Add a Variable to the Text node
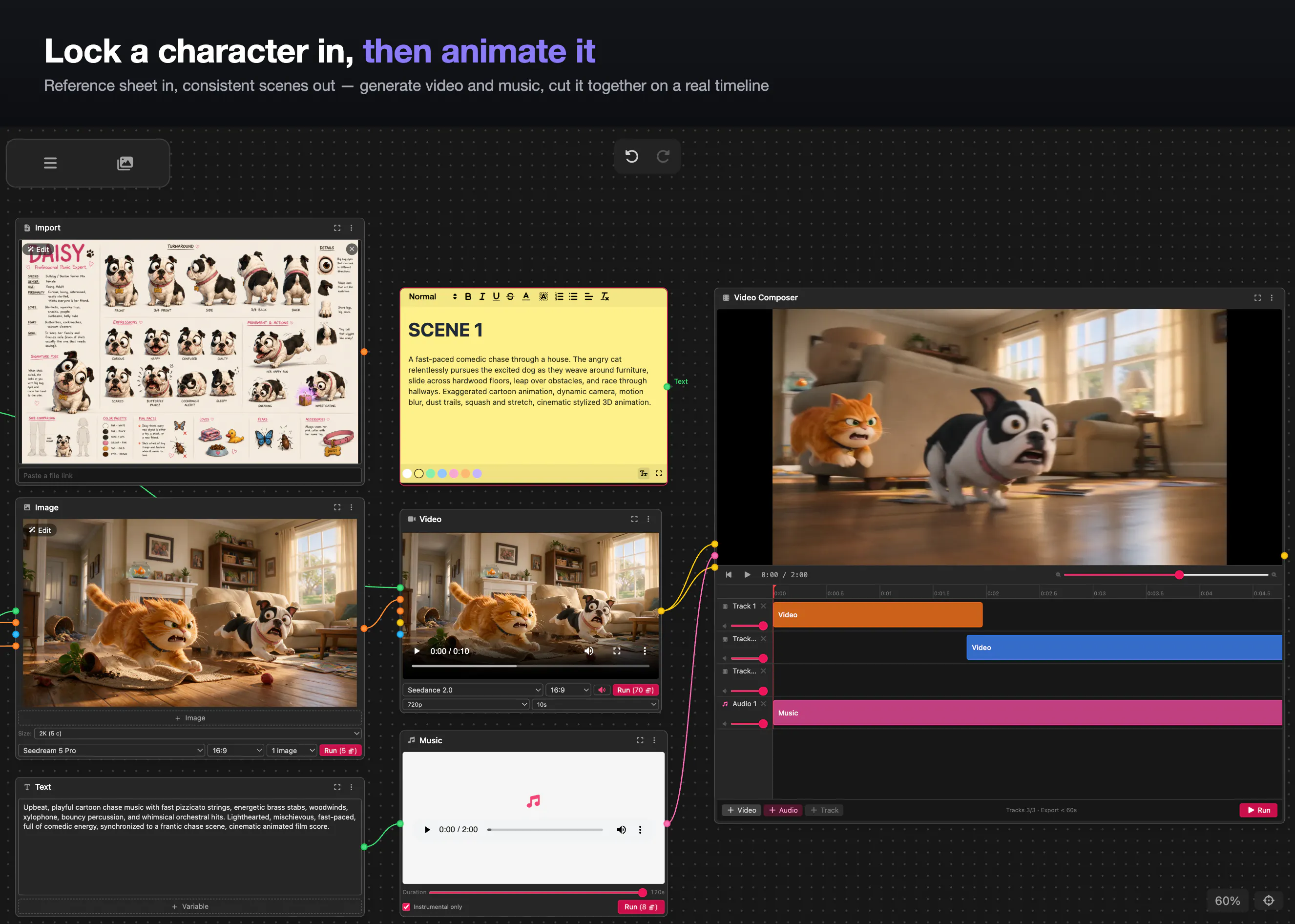Screen dimensions: 1295x924 (x=190, y=906)
